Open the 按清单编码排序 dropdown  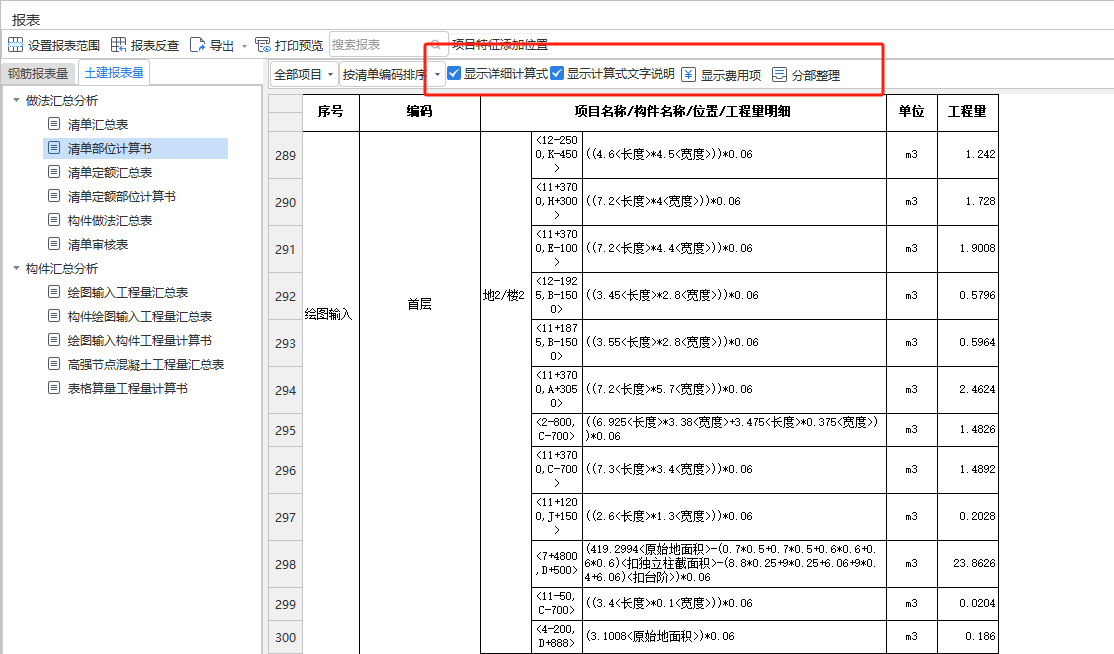point(393,75)
